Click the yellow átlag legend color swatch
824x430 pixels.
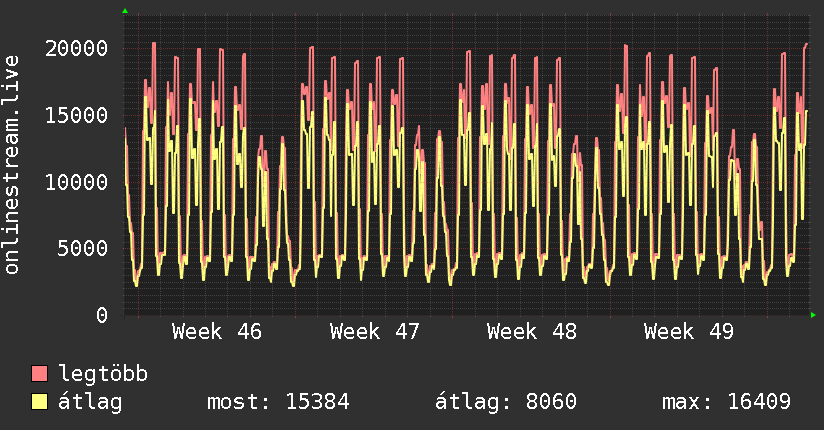[40, 402]
